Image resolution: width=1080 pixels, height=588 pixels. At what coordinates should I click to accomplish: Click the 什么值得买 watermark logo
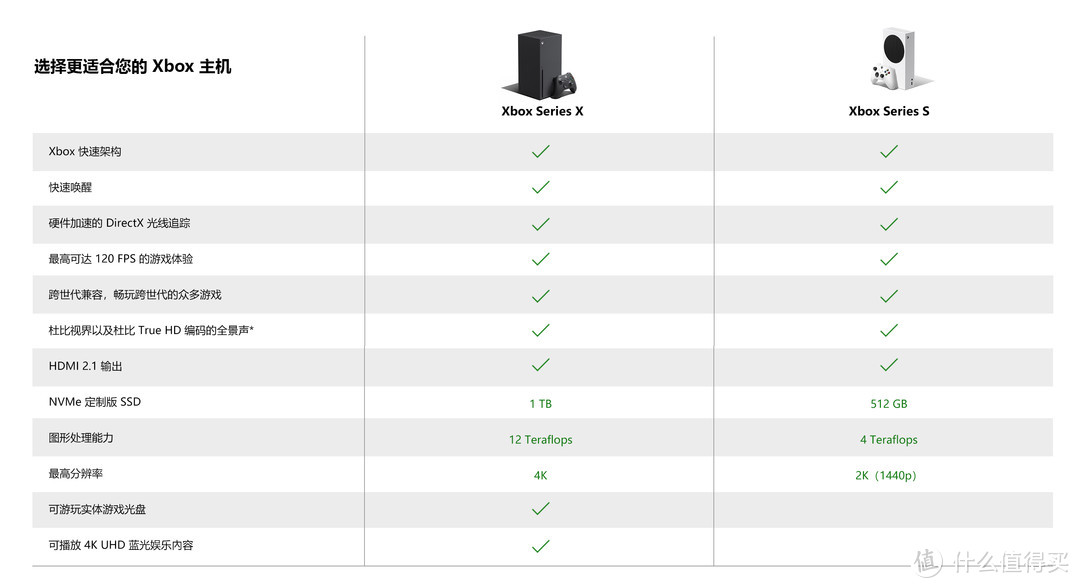(990, 563)
